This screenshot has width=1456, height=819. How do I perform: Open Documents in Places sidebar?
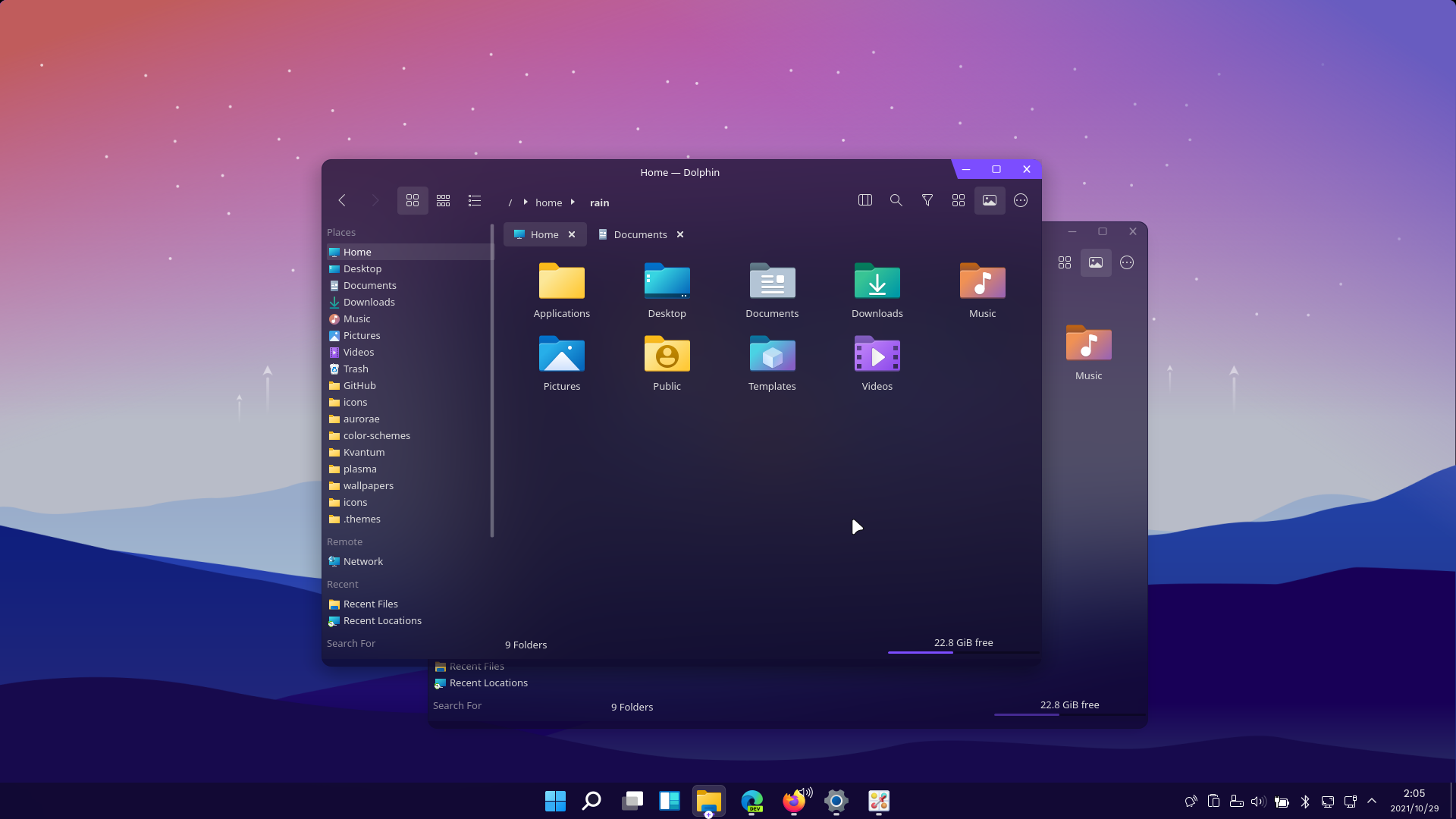click(409, 285)
